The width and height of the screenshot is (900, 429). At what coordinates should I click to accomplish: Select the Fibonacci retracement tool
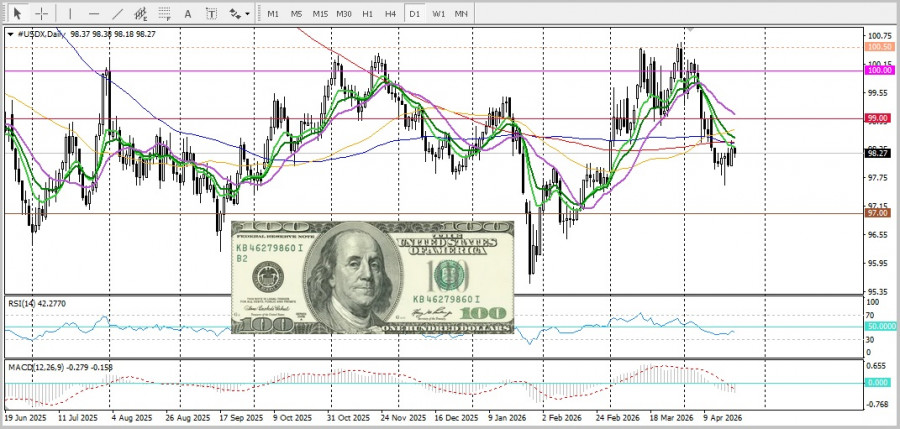tap(165, 13)
